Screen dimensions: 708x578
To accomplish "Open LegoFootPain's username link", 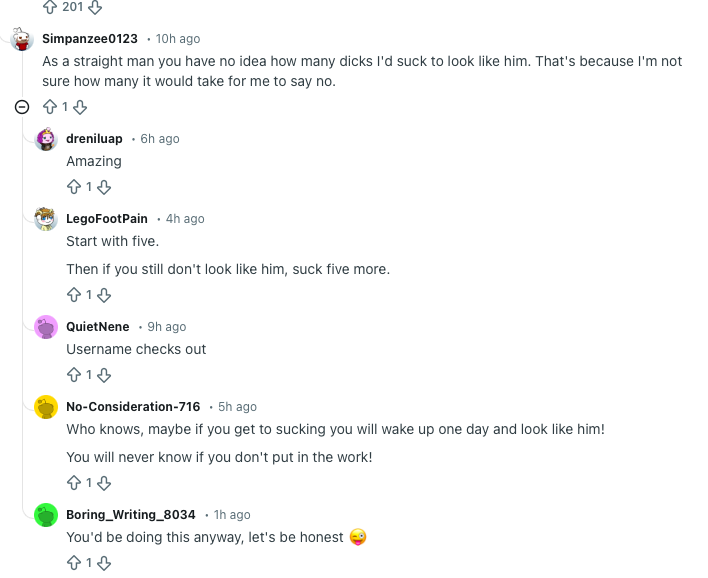I will (x=107, y=219).
